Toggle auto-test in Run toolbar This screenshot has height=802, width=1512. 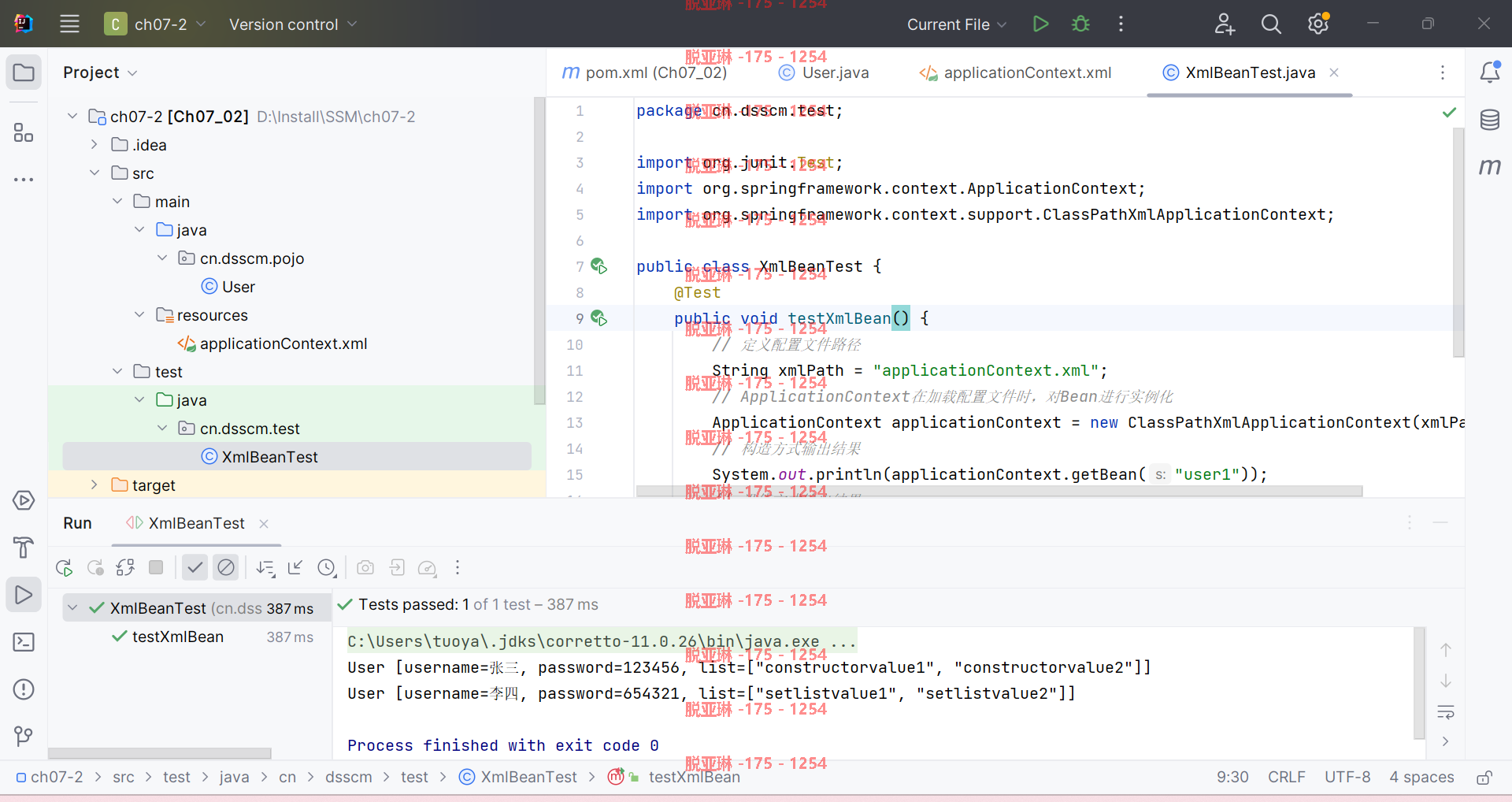pos(125,567)
